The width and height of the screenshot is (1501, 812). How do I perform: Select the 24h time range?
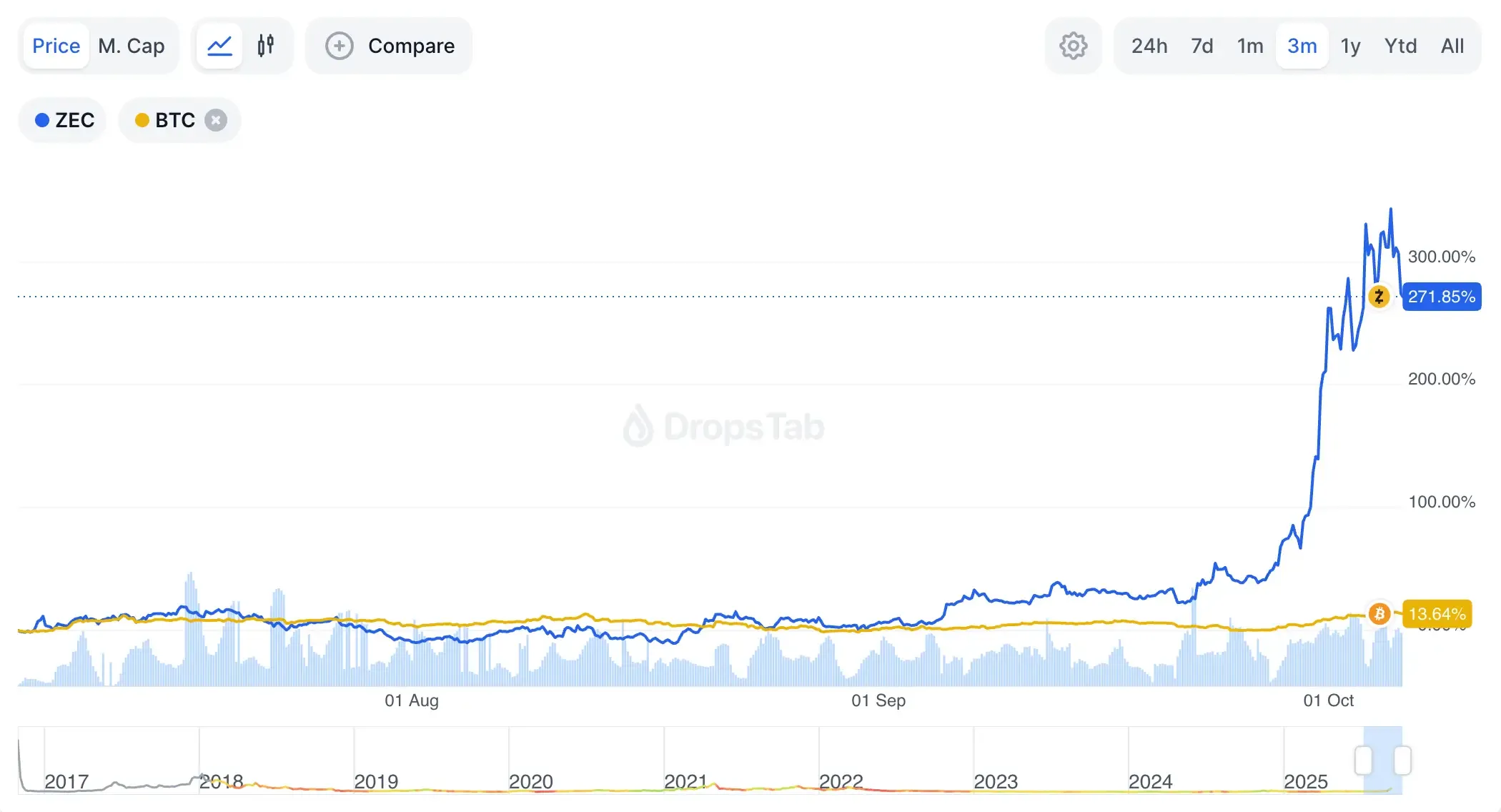click(x=1149, y=45)
